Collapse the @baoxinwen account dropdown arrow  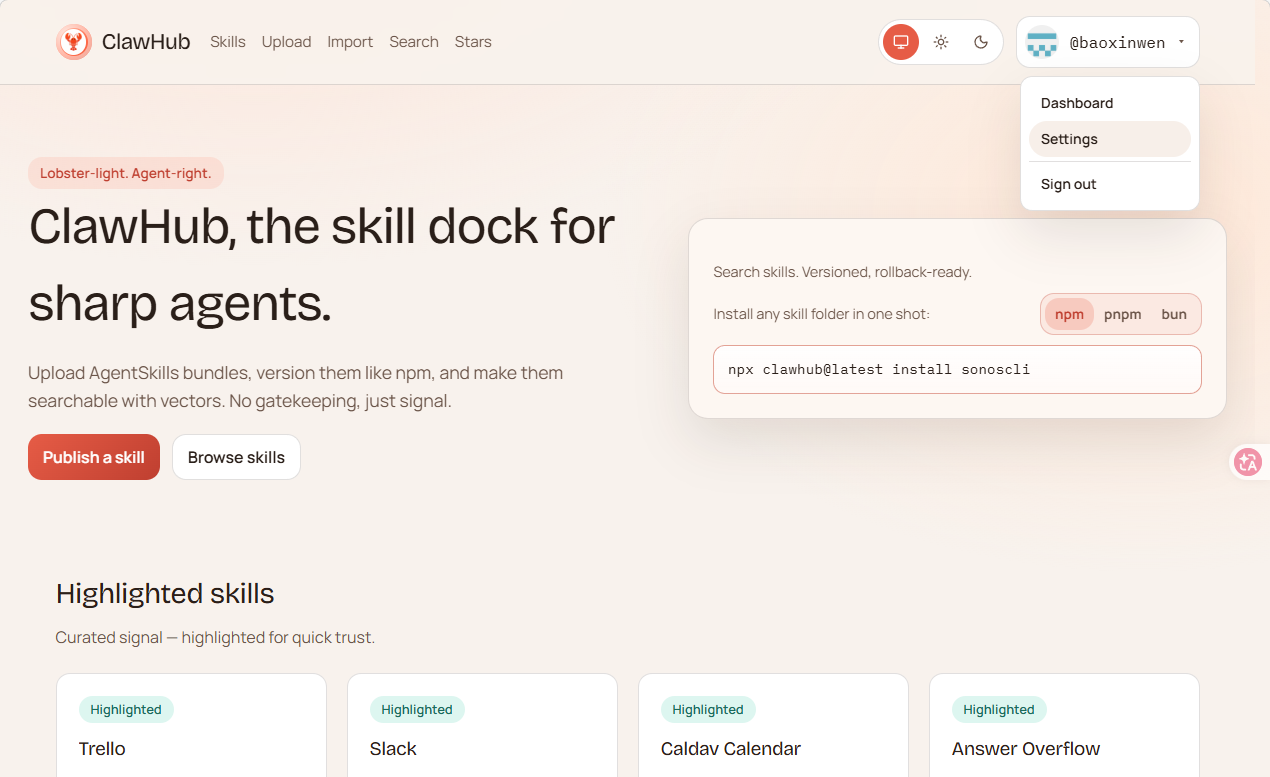pos(1181,43)
